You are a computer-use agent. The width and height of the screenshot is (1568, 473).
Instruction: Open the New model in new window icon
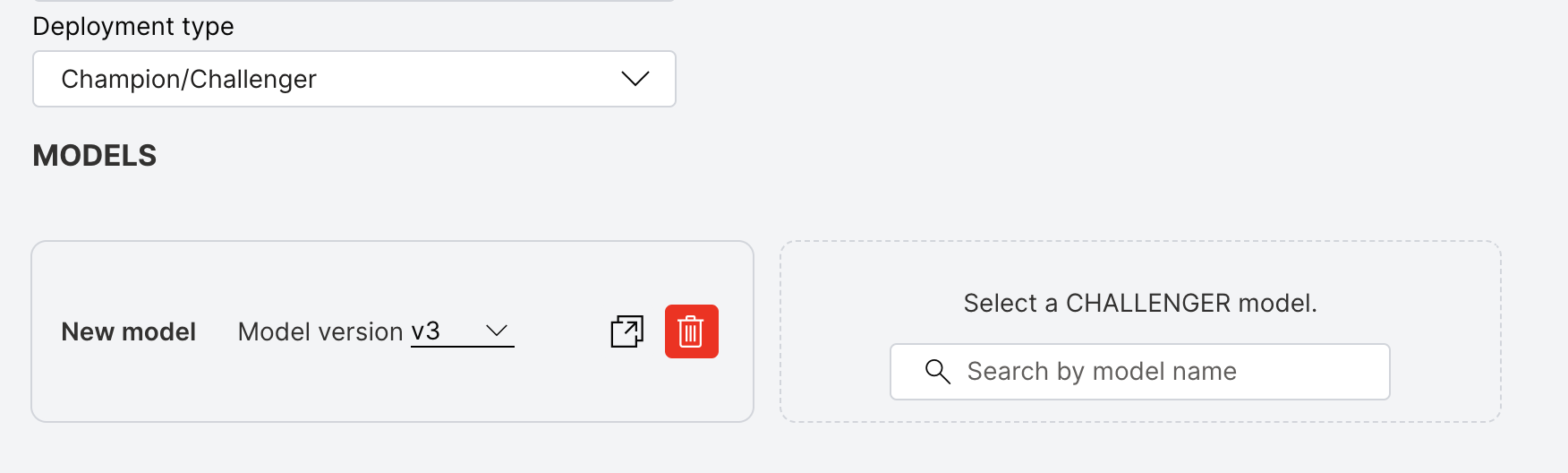626,331
